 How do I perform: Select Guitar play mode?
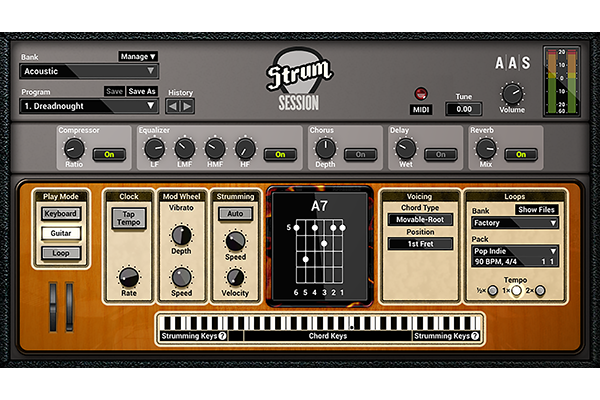[x=61, y=233]
